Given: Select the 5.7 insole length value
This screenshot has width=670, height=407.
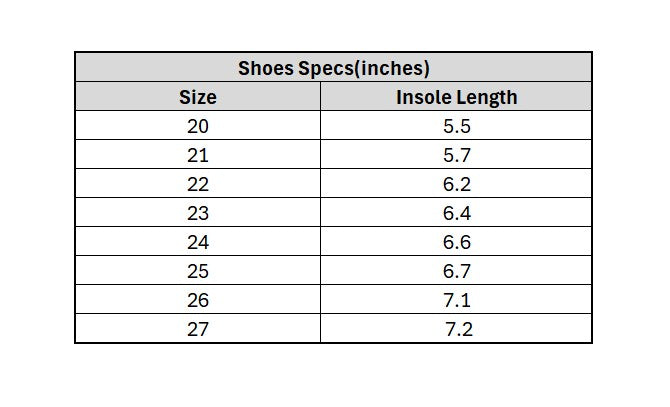Looking at the screenshot, I should (457, 155).
